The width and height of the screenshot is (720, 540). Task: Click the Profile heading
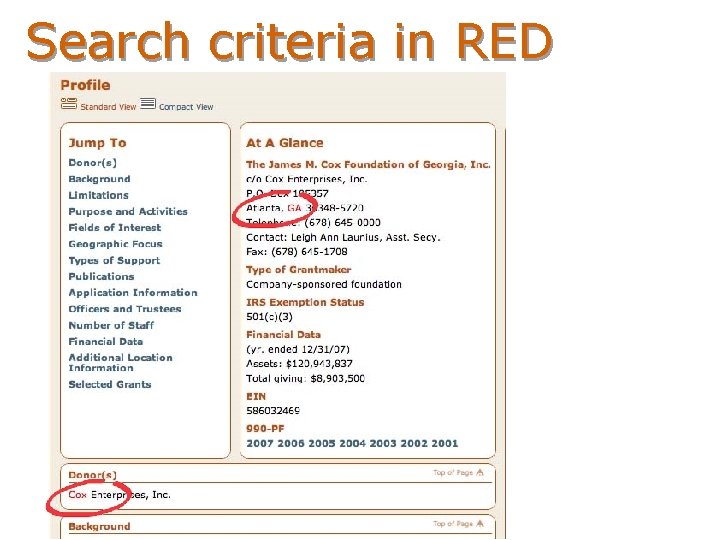point(85,85)
